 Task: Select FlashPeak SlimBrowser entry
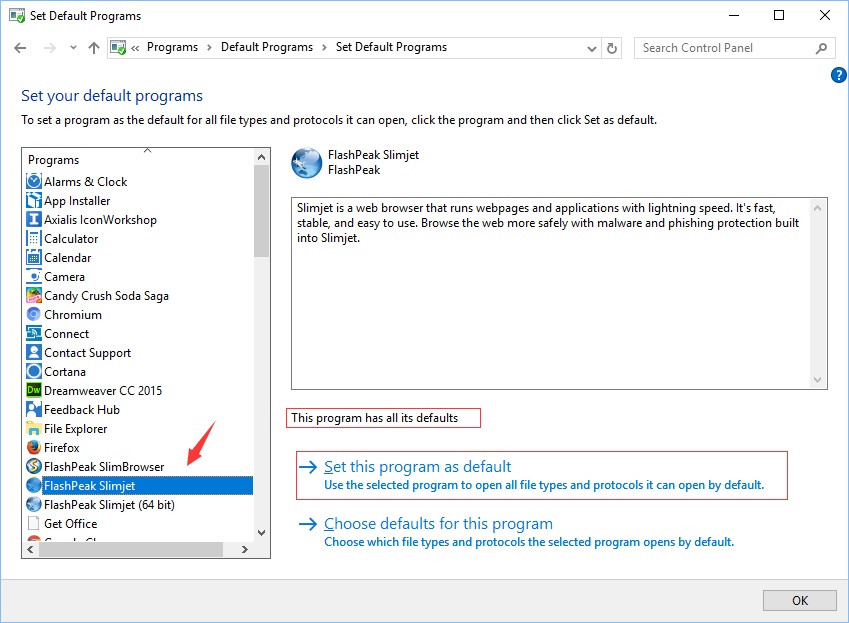(104, 467)
